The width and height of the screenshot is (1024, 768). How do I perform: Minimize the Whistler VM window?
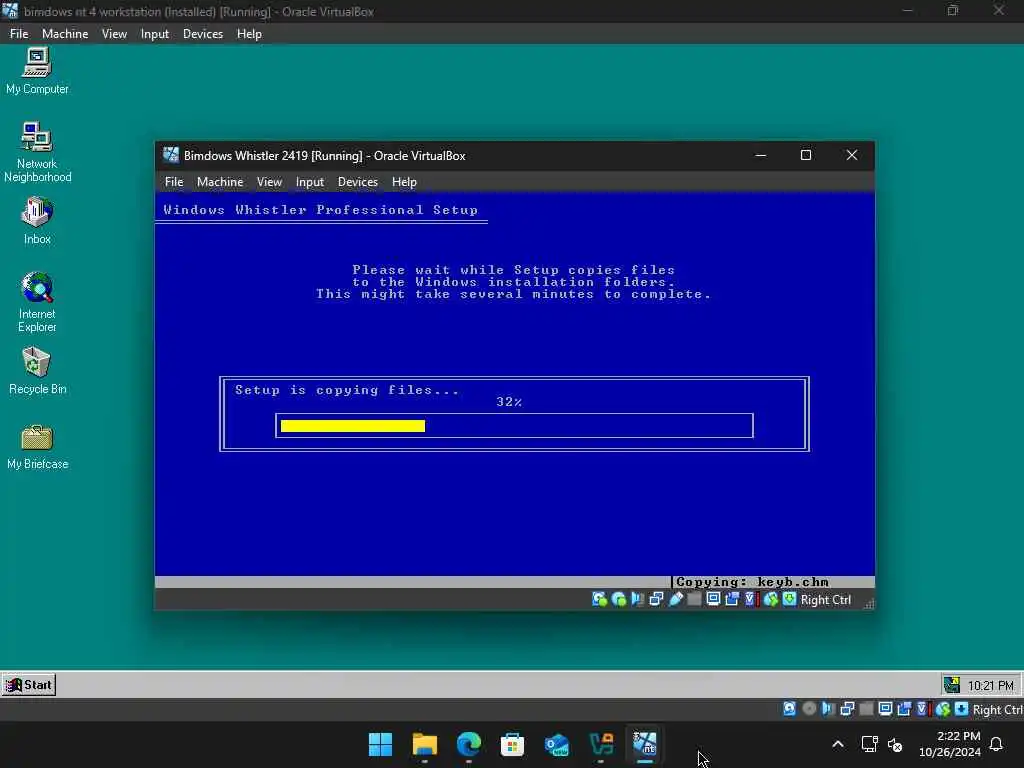760,155
